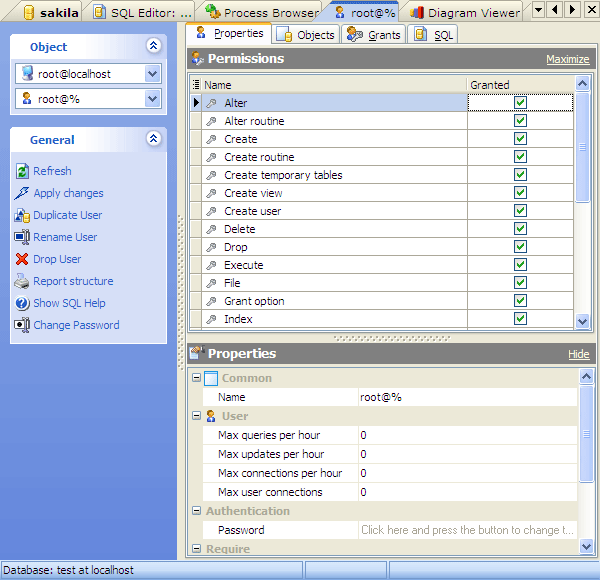Click the Report structure printer icon
Viewport: 600px width, 580px height.
pos(22,281)
